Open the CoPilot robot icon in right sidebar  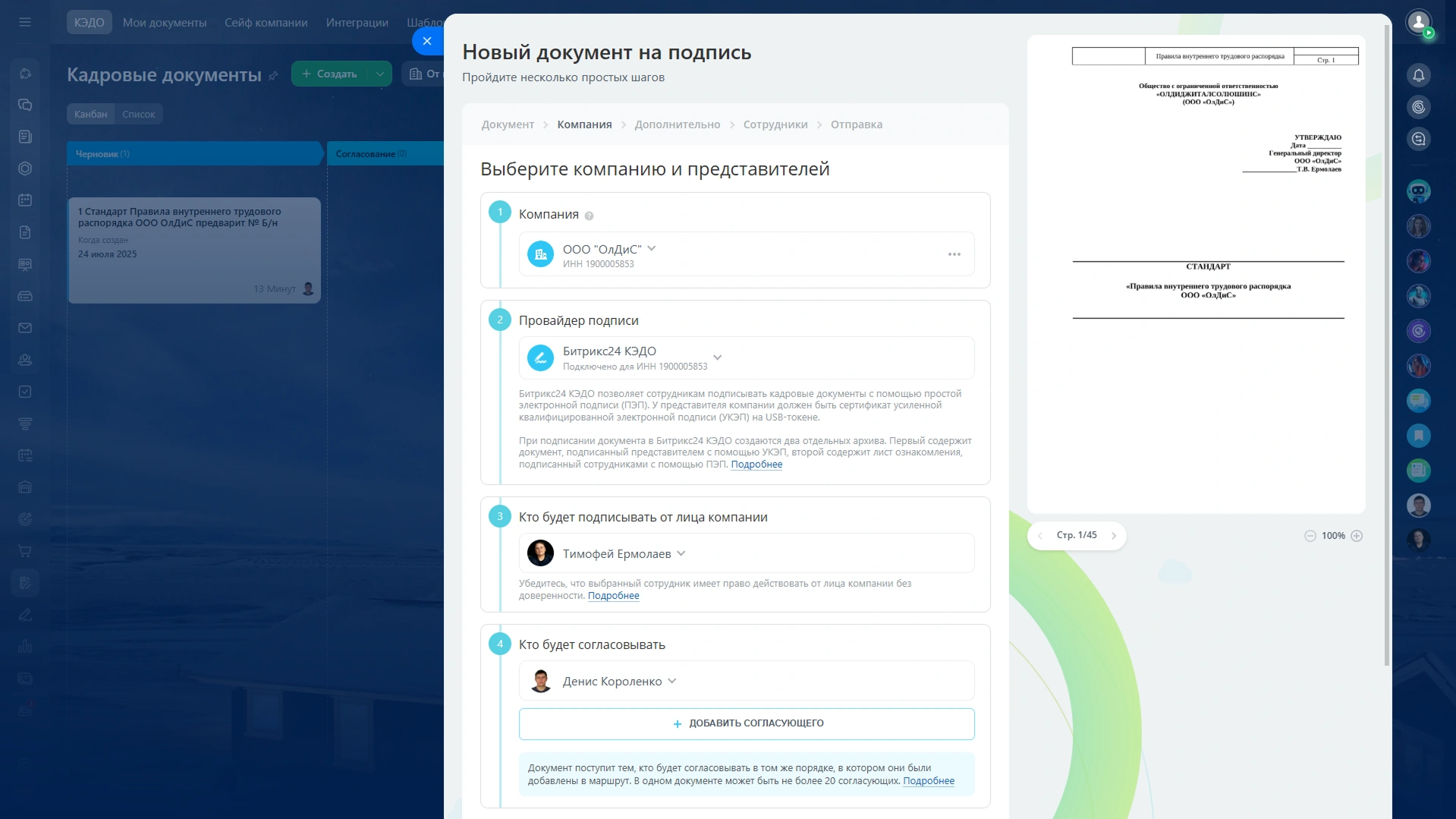coord(1418,191)
